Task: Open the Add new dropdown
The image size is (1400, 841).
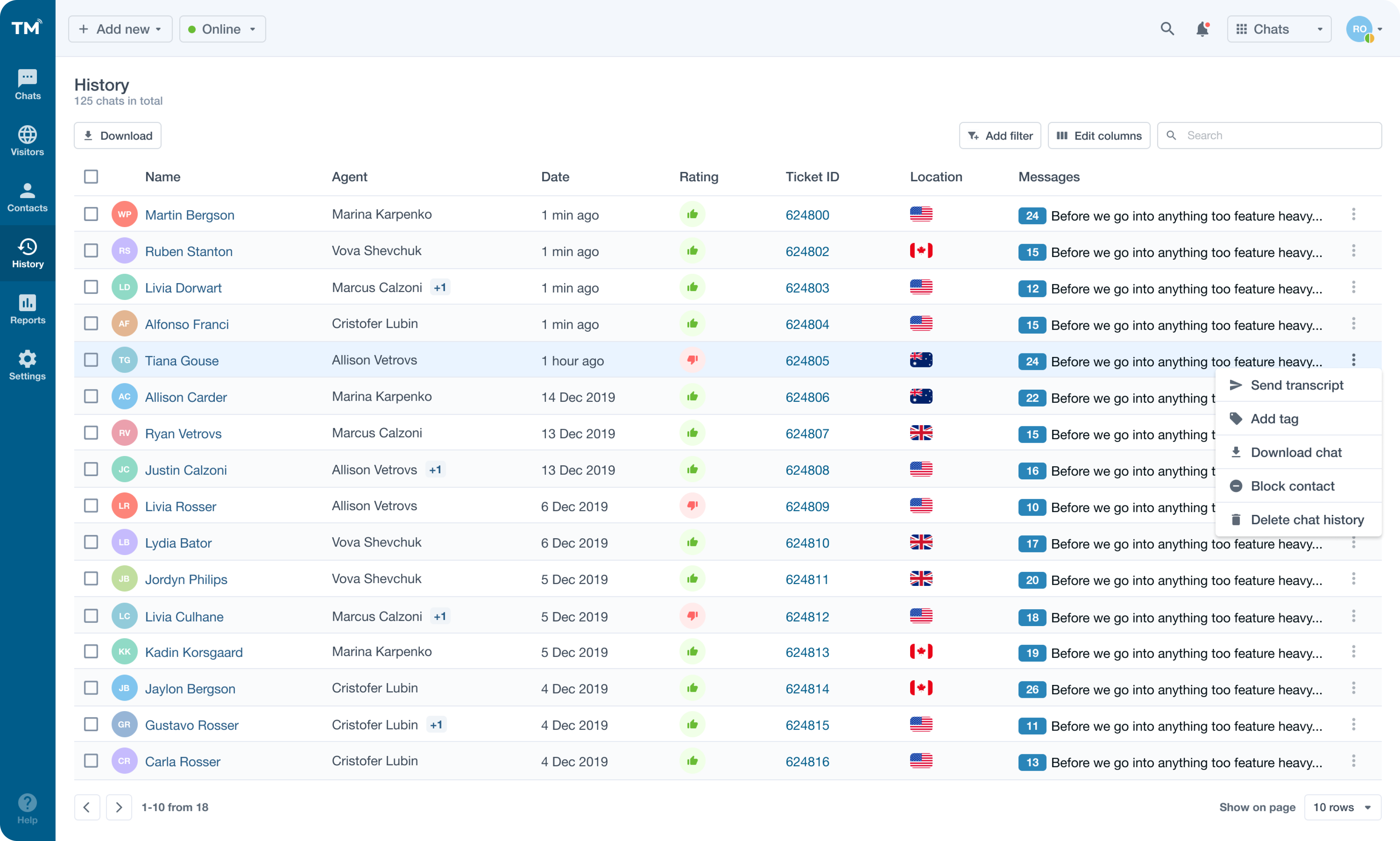Action: (x=119, y=28)
